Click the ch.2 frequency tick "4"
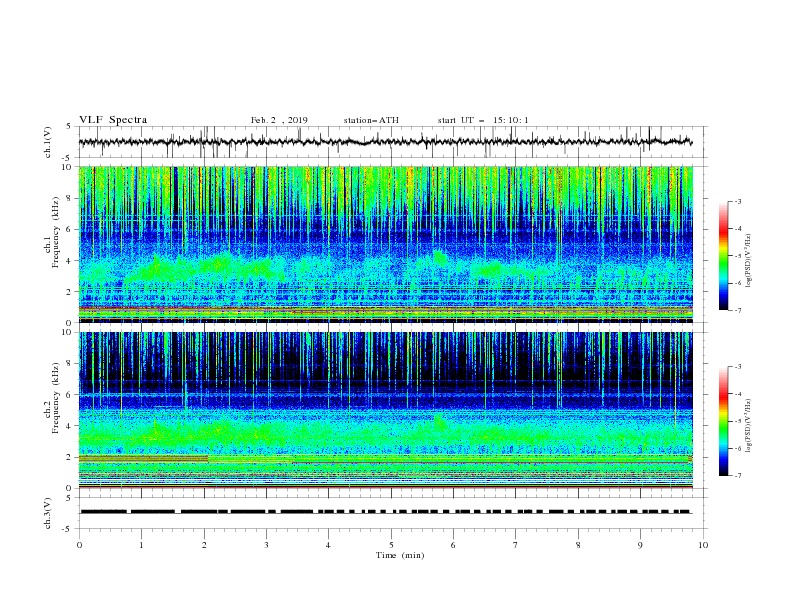This screenshot has height=612, width=792. pyautogui.click(x=69, y=426)
